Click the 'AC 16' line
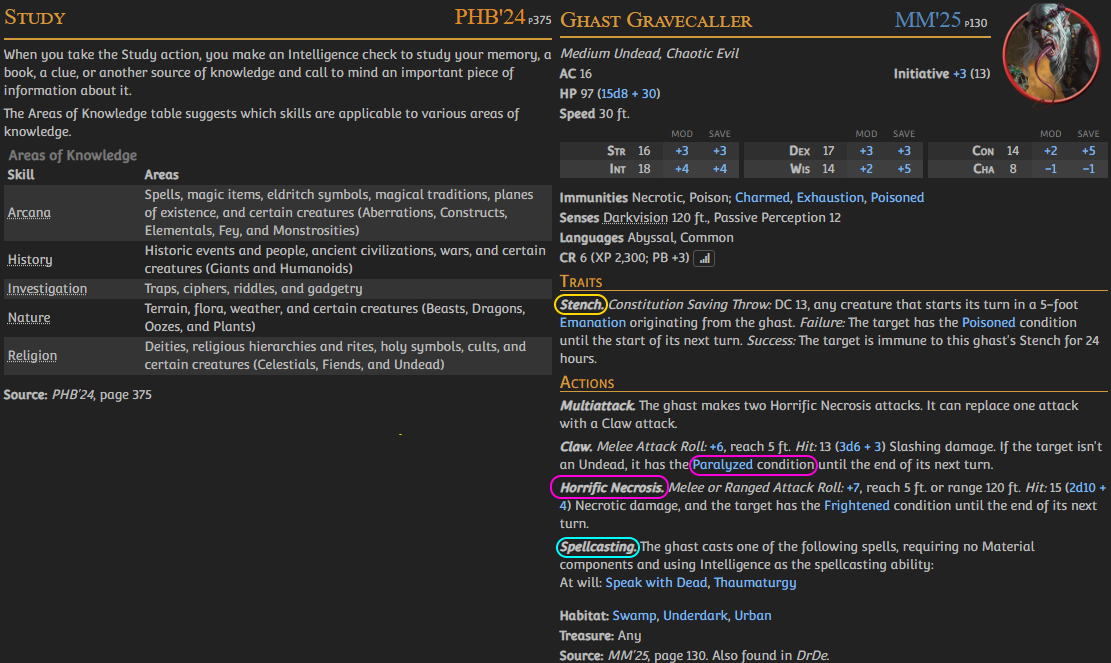This screenshot has height=663, width=1111. click(575, 74)
